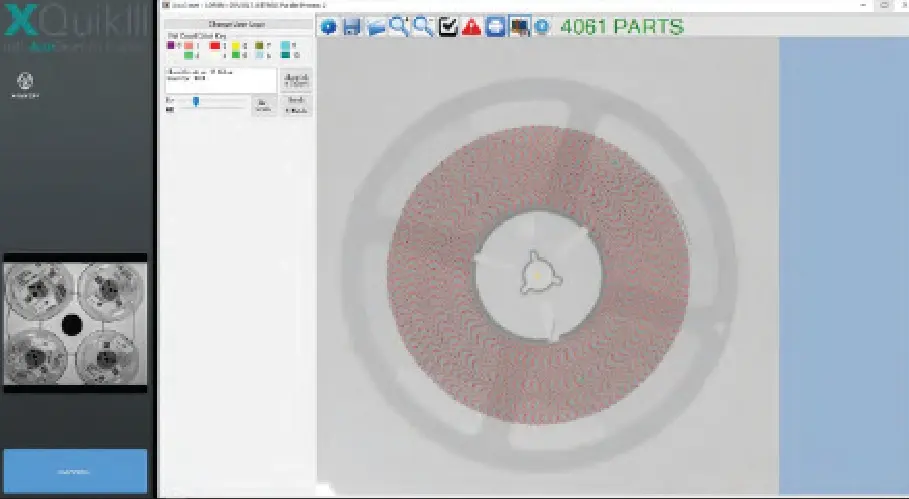Click the red warning triangle icon
909x499 pixels.
472,27
